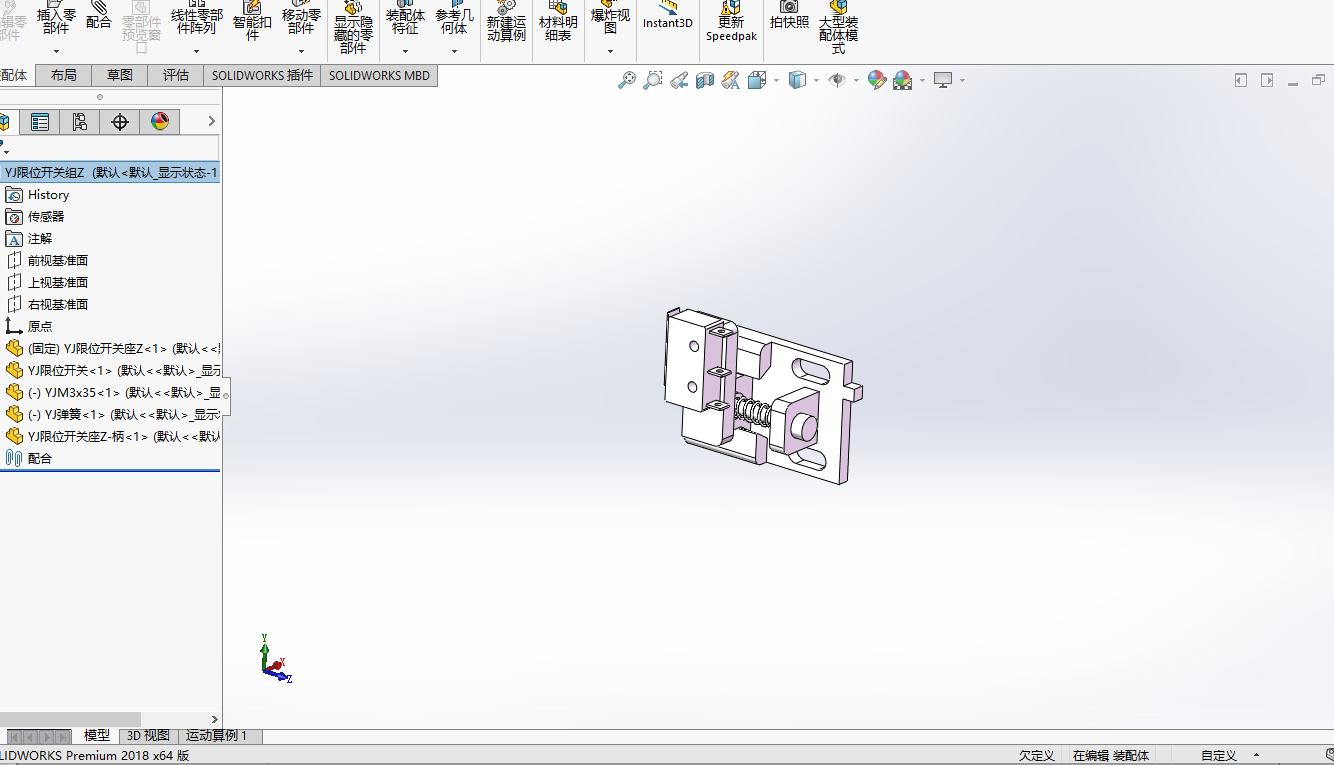This screenshot has height=765, width=1334.
Task: Expand Hide/Show Items dropdown arrow
Action: click(x=856, y=80)
